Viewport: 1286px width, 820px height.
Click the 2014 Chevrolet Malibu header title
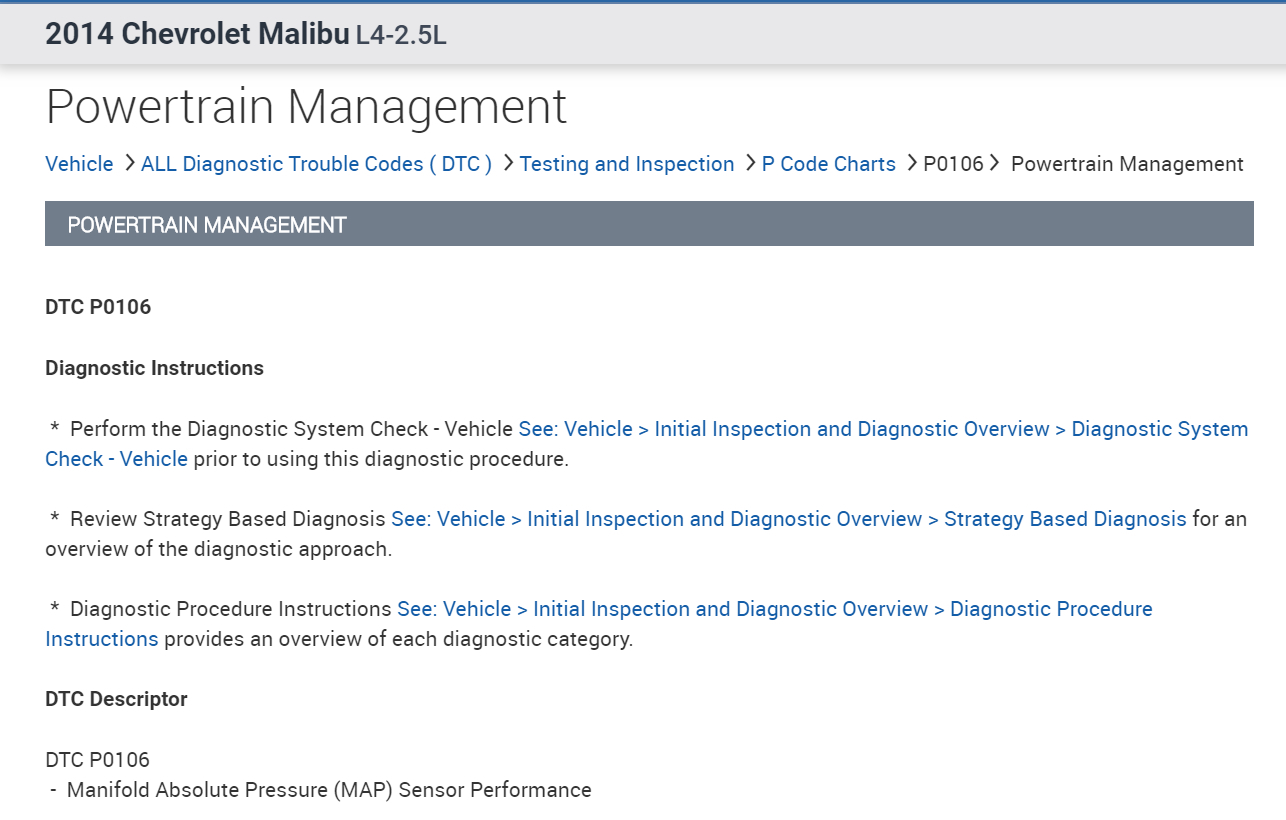tap(198, 34)
